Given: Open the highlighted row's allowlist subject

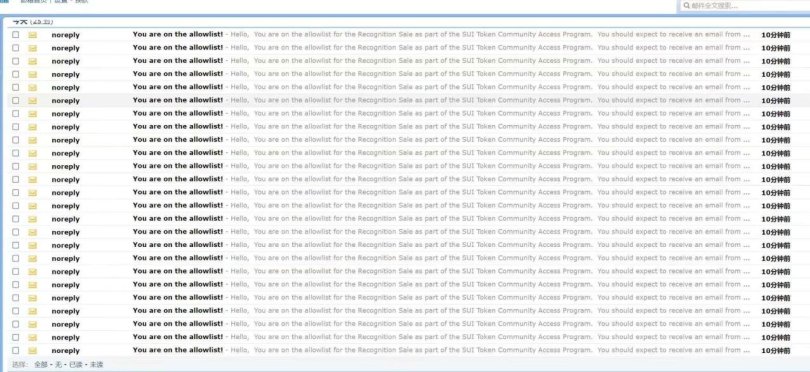Looking at the screenshot, I should click(178, 100).
